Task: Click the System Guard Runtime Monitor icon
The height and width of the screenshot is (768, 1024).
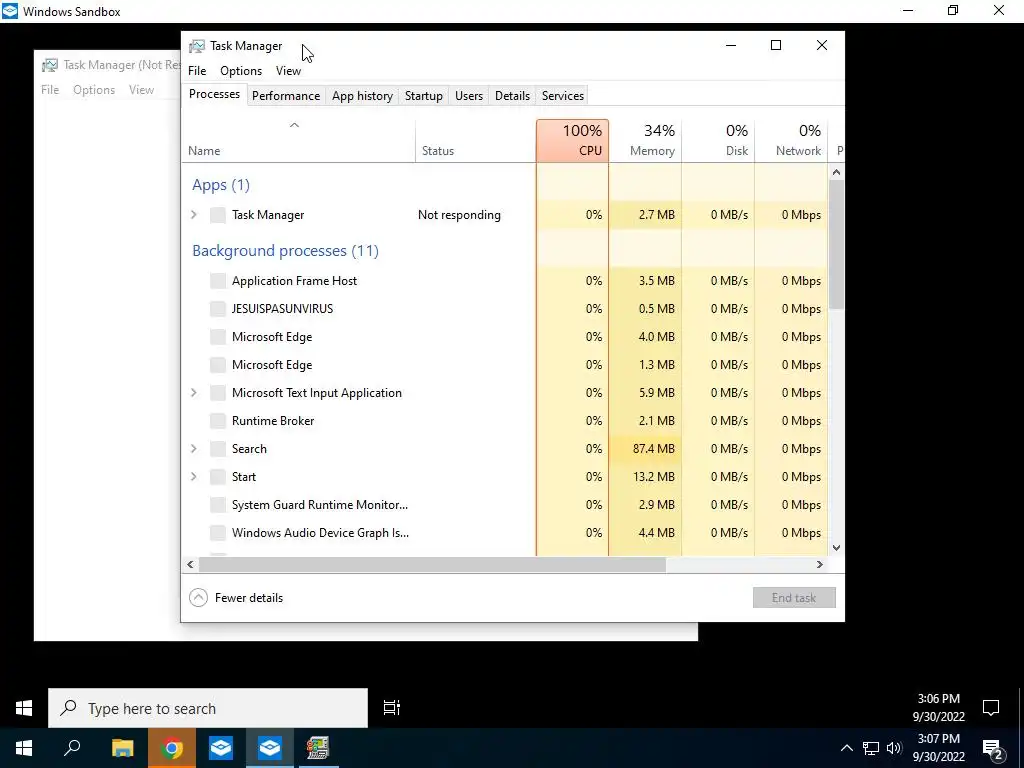Action: [217, 505]
